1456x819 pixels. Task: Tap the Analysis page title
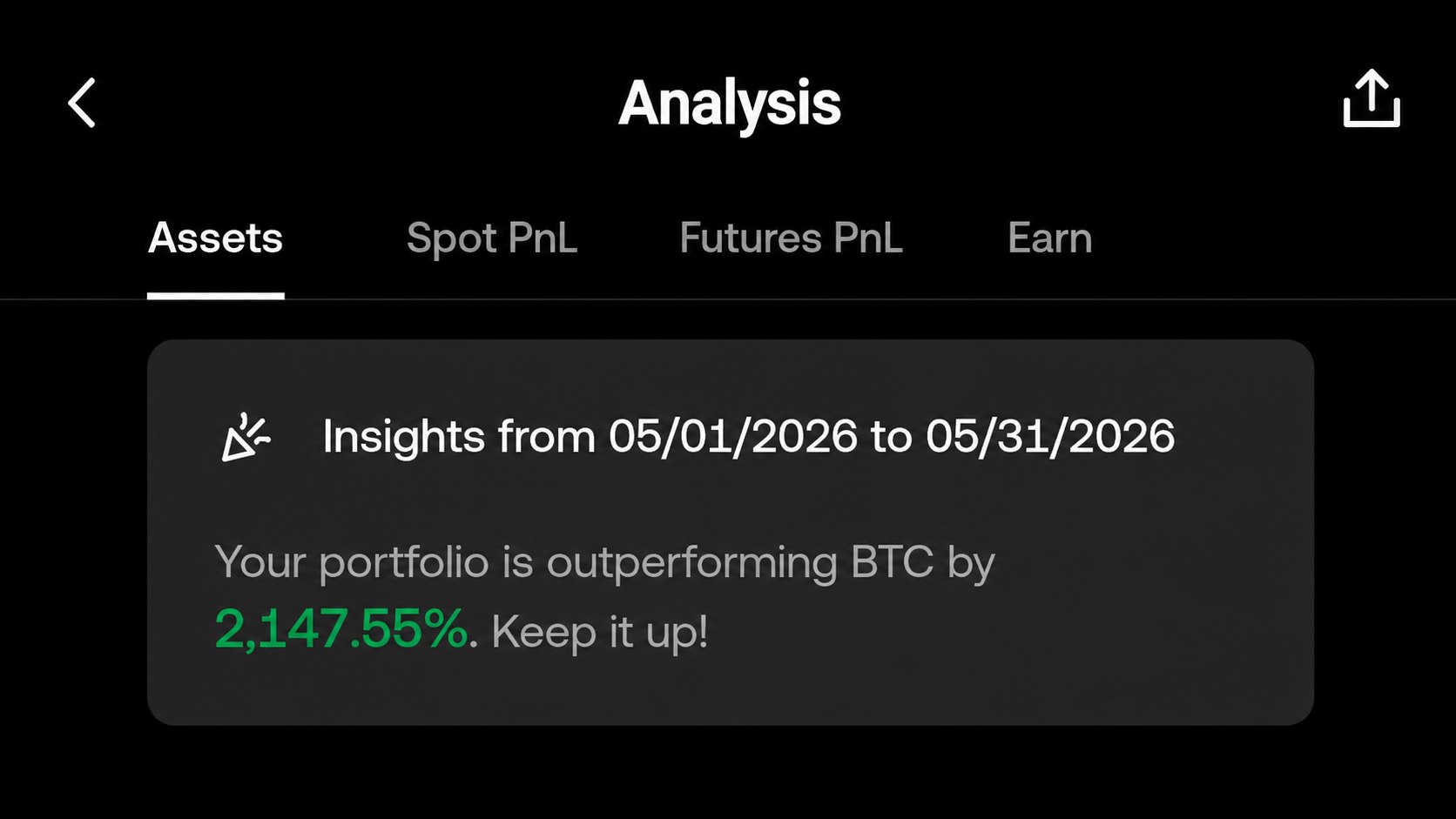tap(730, 104)
